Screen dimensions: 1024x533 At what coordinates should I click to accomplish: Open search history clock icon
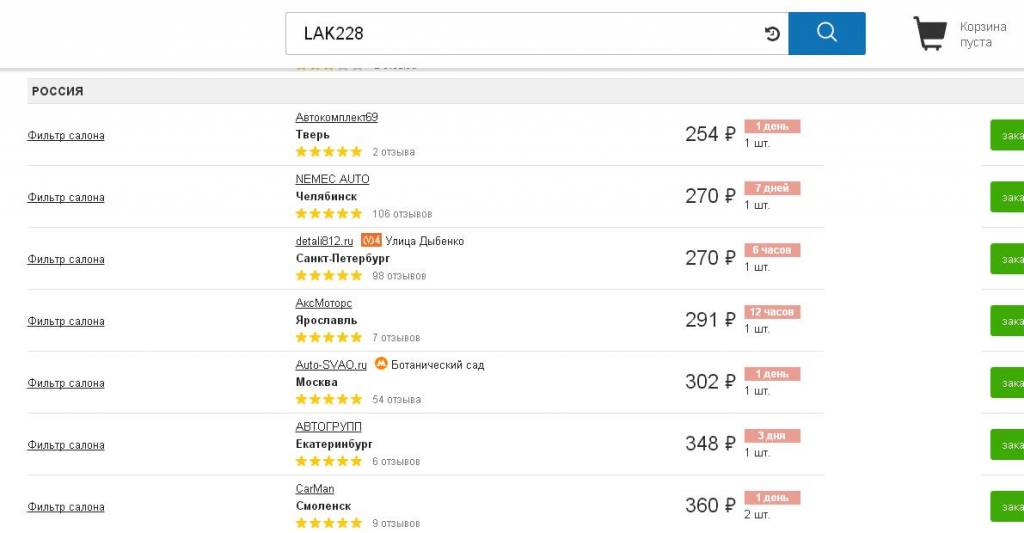click(x=772, y=34)
